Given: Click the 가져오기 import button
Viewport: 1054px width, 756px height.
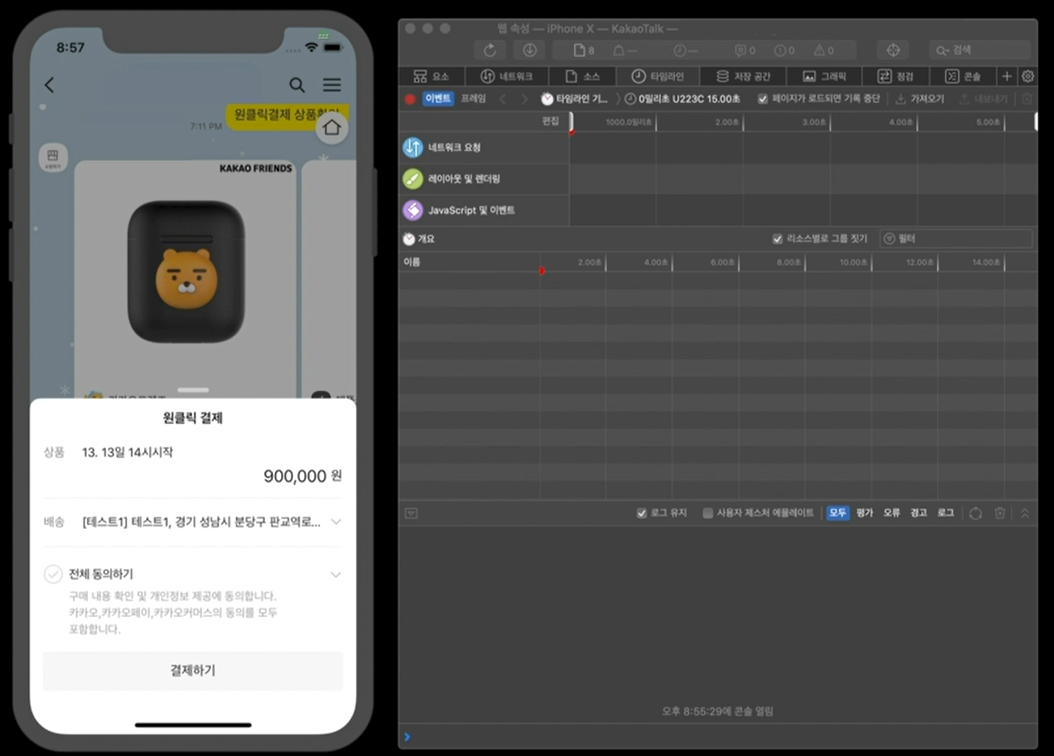Looking at the screenshot, I should click(x=920, y=99).
